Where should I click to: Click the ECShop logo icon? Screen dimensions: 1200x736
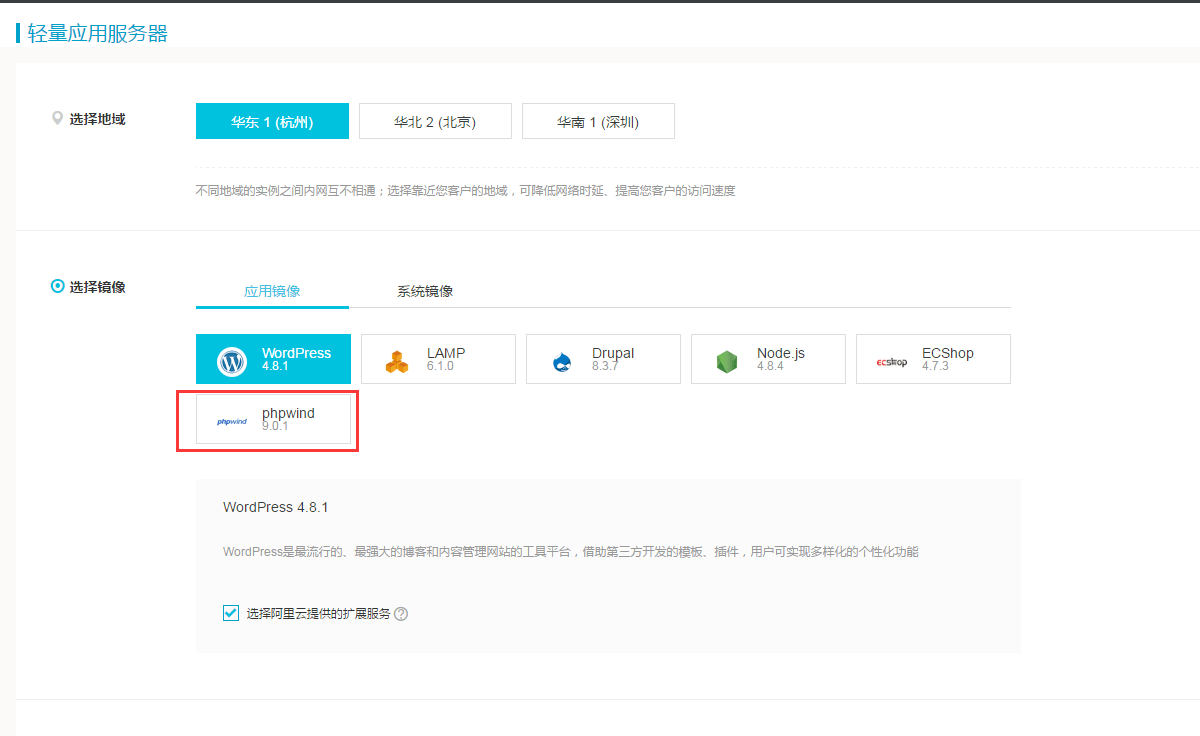(x=892, y=362)
